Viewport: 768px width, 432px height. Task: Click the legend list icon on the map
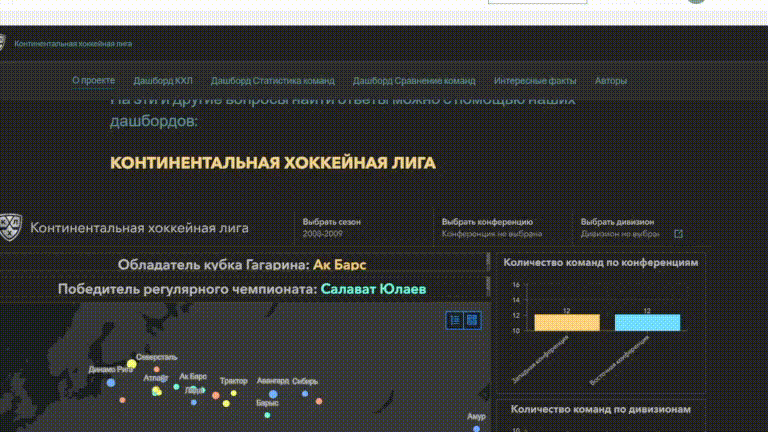pos(455,320)
